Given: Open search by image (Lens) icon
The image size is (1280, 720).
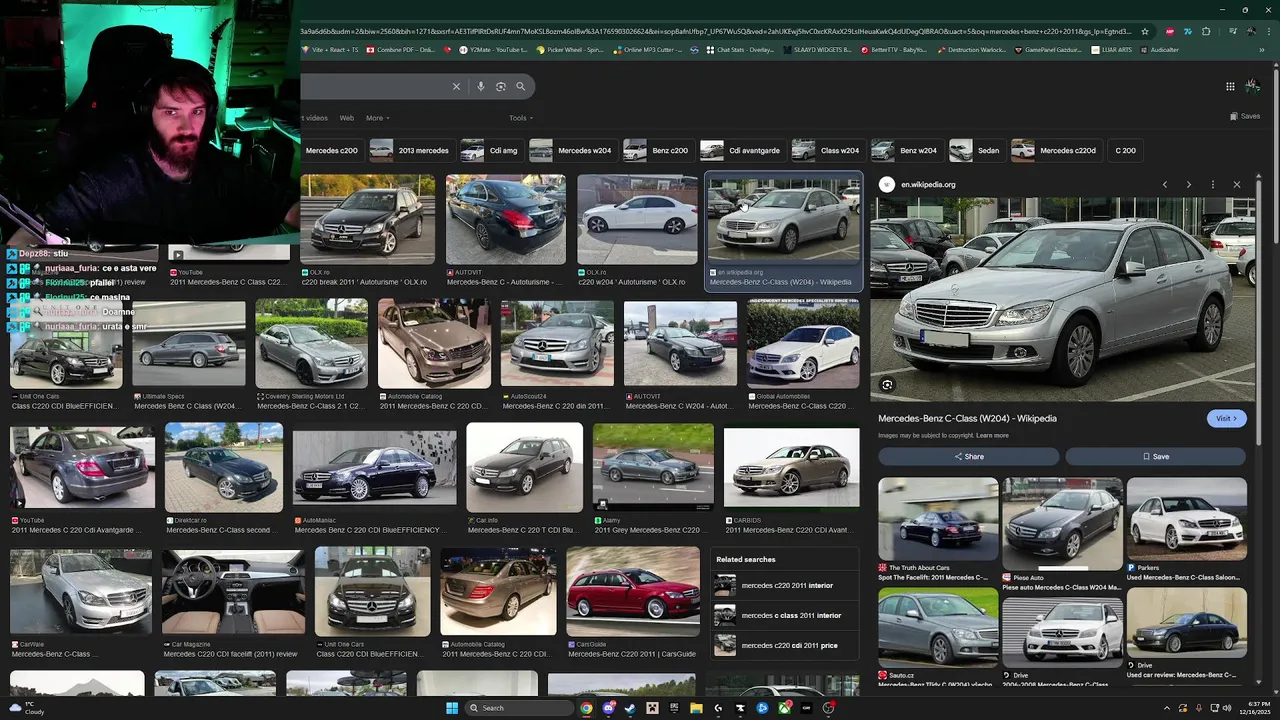Looking at the screenshot, I should pos(501,87).
